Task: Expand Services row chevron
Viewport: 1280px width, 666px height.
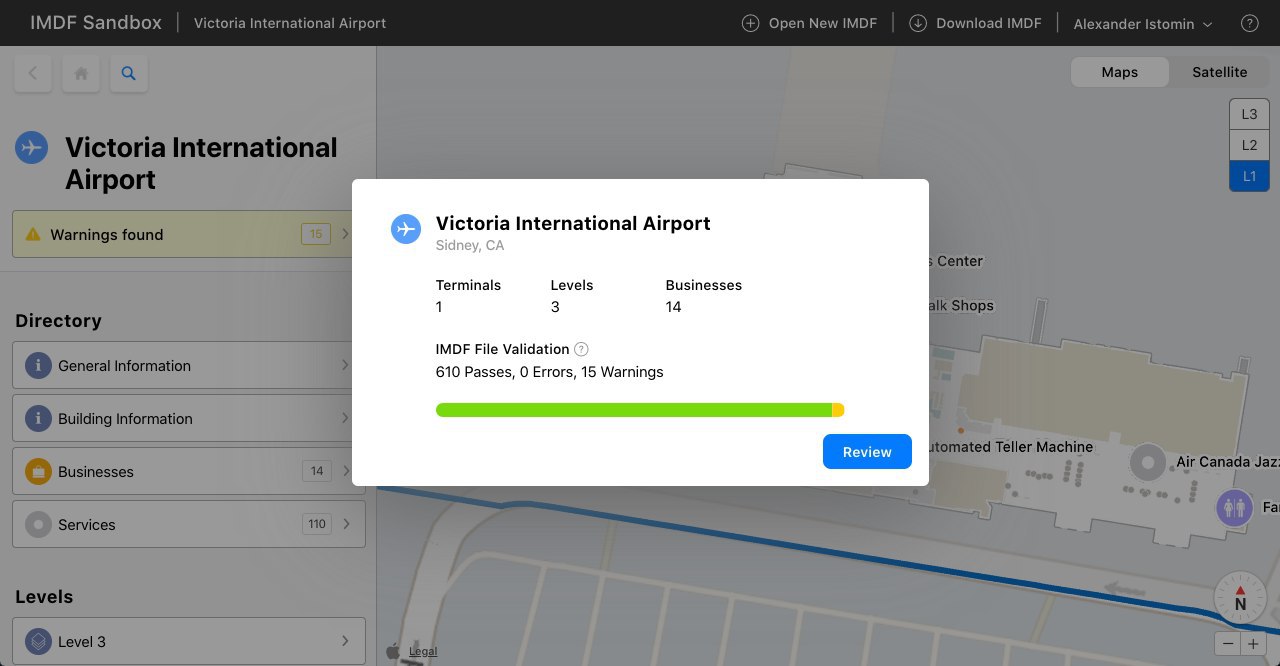Action: coord(345,524)
